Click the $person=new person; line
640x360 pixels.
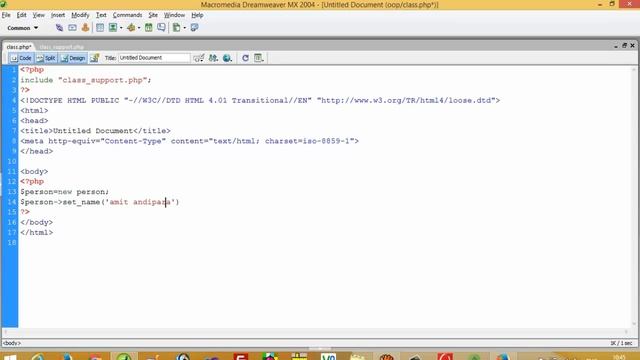tap(64, 191)
